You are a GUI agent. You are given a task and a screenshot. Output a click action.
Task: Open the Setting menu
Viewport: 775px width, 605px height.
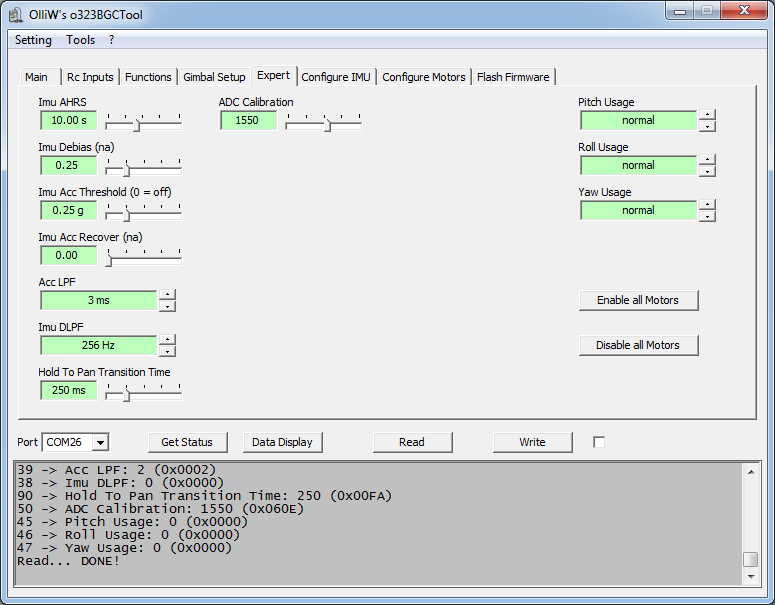[x=33, y=40]
